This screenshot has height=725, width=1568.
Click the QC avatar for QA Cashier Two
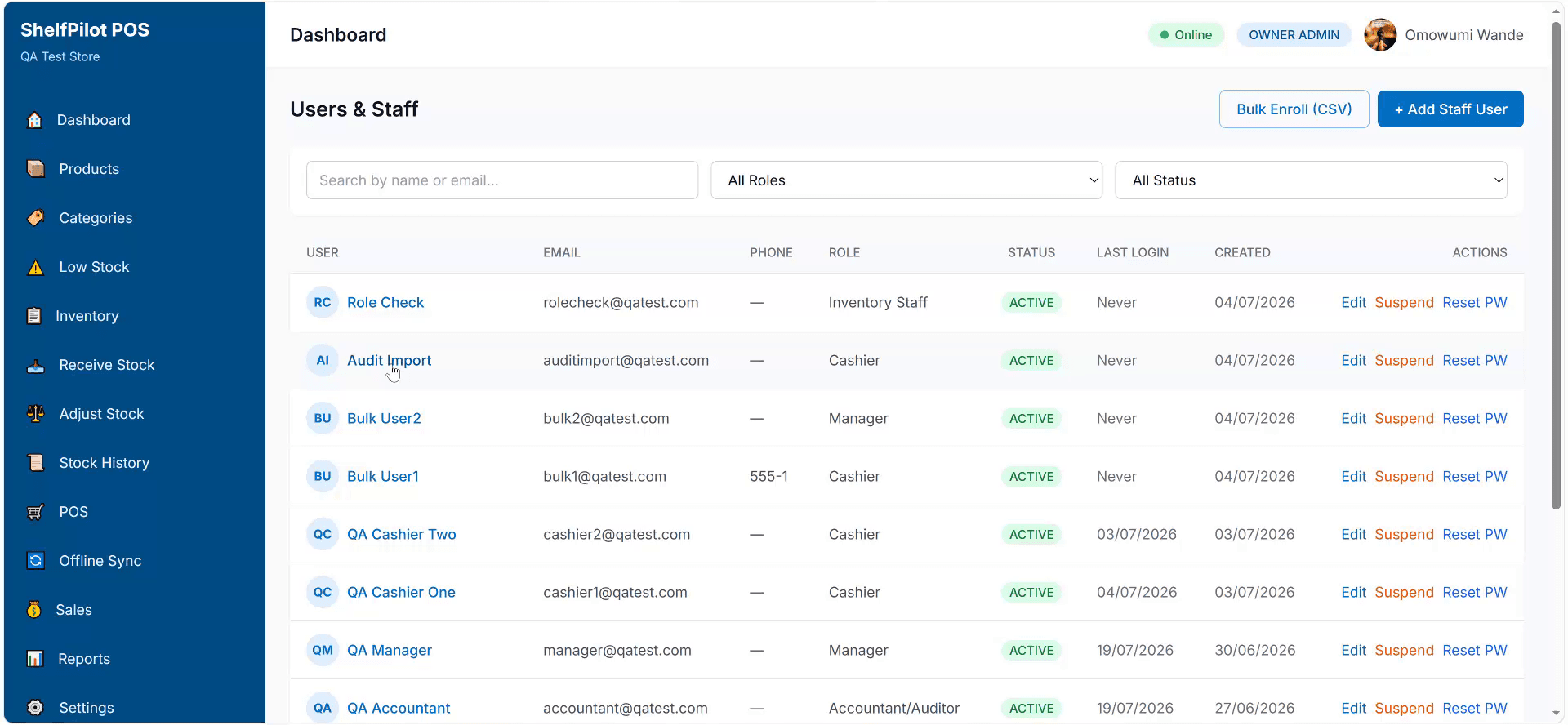pyautogui.click(x=323, y=534)
